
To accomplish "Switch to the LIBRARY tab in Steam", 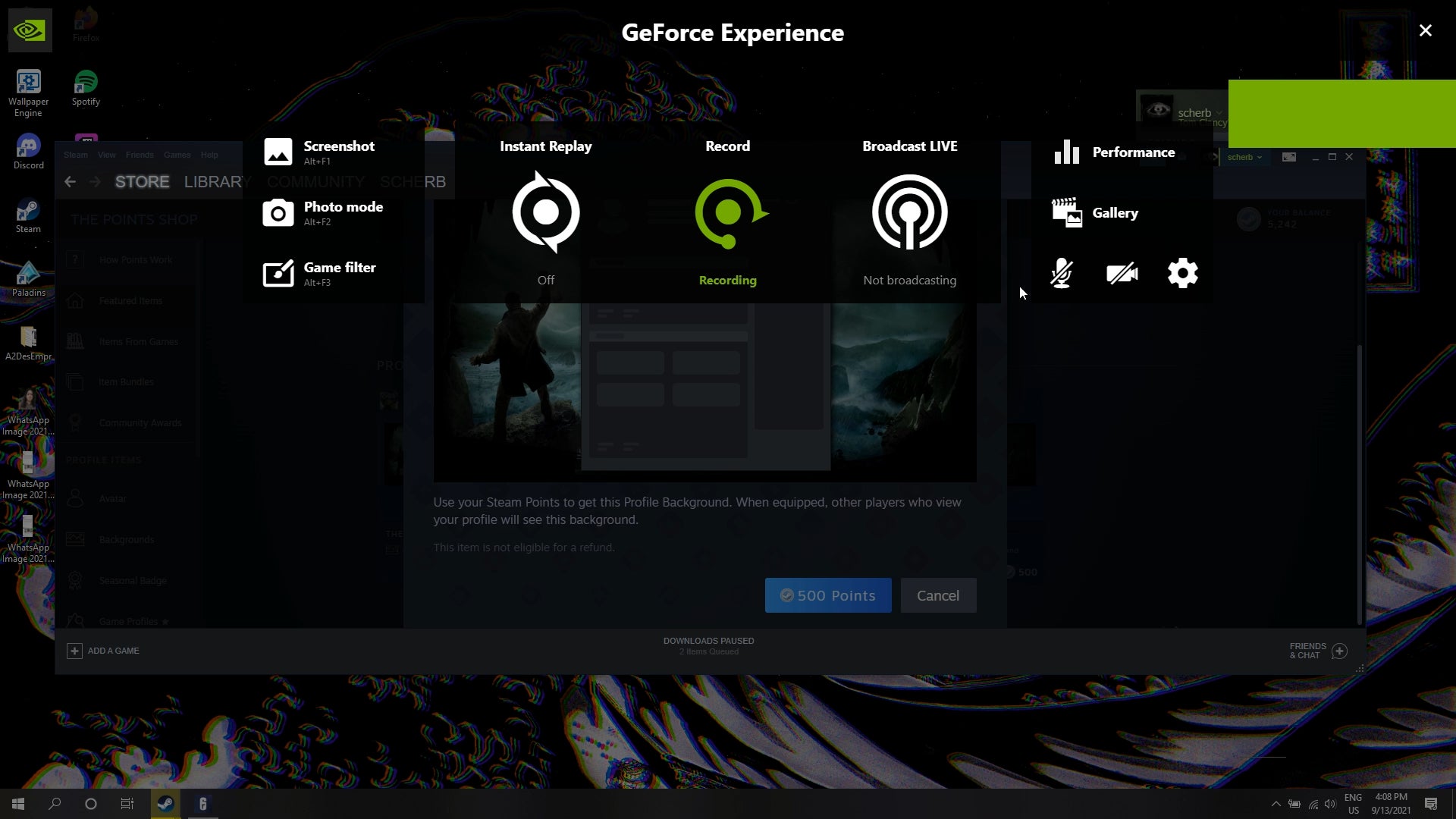I will pyautogui.click(x=218, y=182).
